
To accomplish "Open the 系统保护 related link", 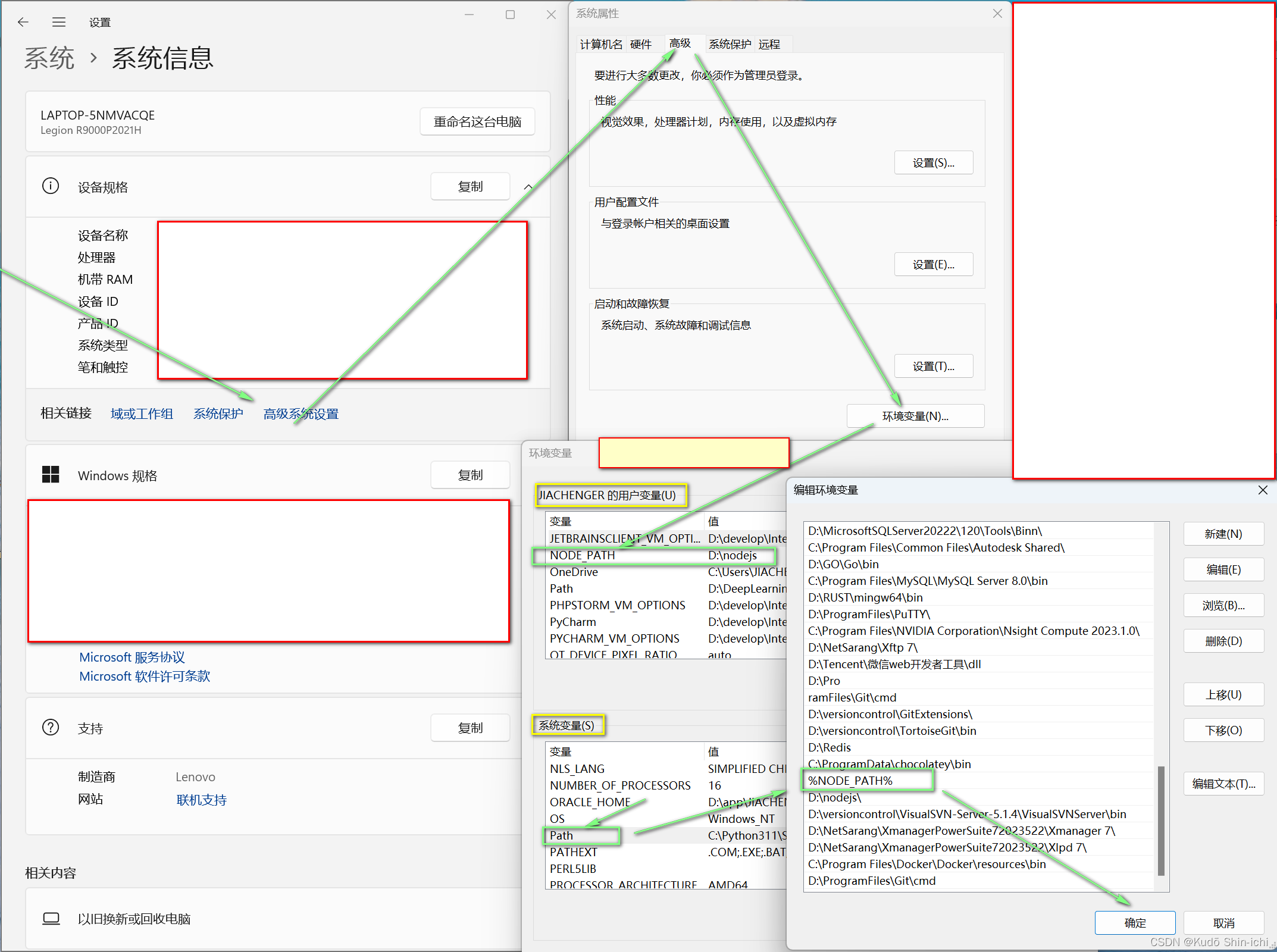I will click(x=218, y=414).
